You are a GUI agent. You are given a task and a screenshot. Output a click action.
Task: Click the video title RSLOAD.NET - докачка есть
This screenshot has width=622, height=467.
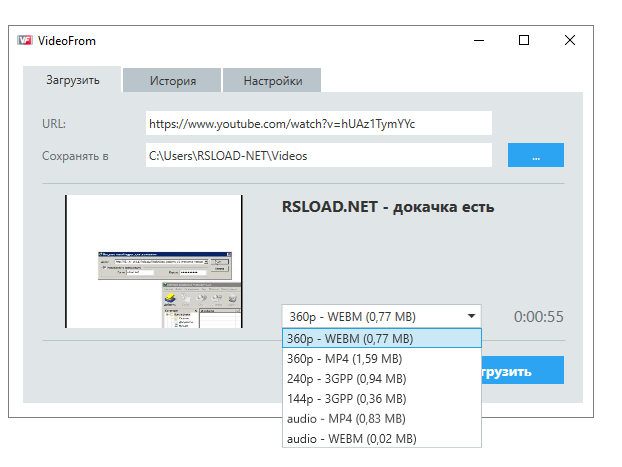pos(388,207)
